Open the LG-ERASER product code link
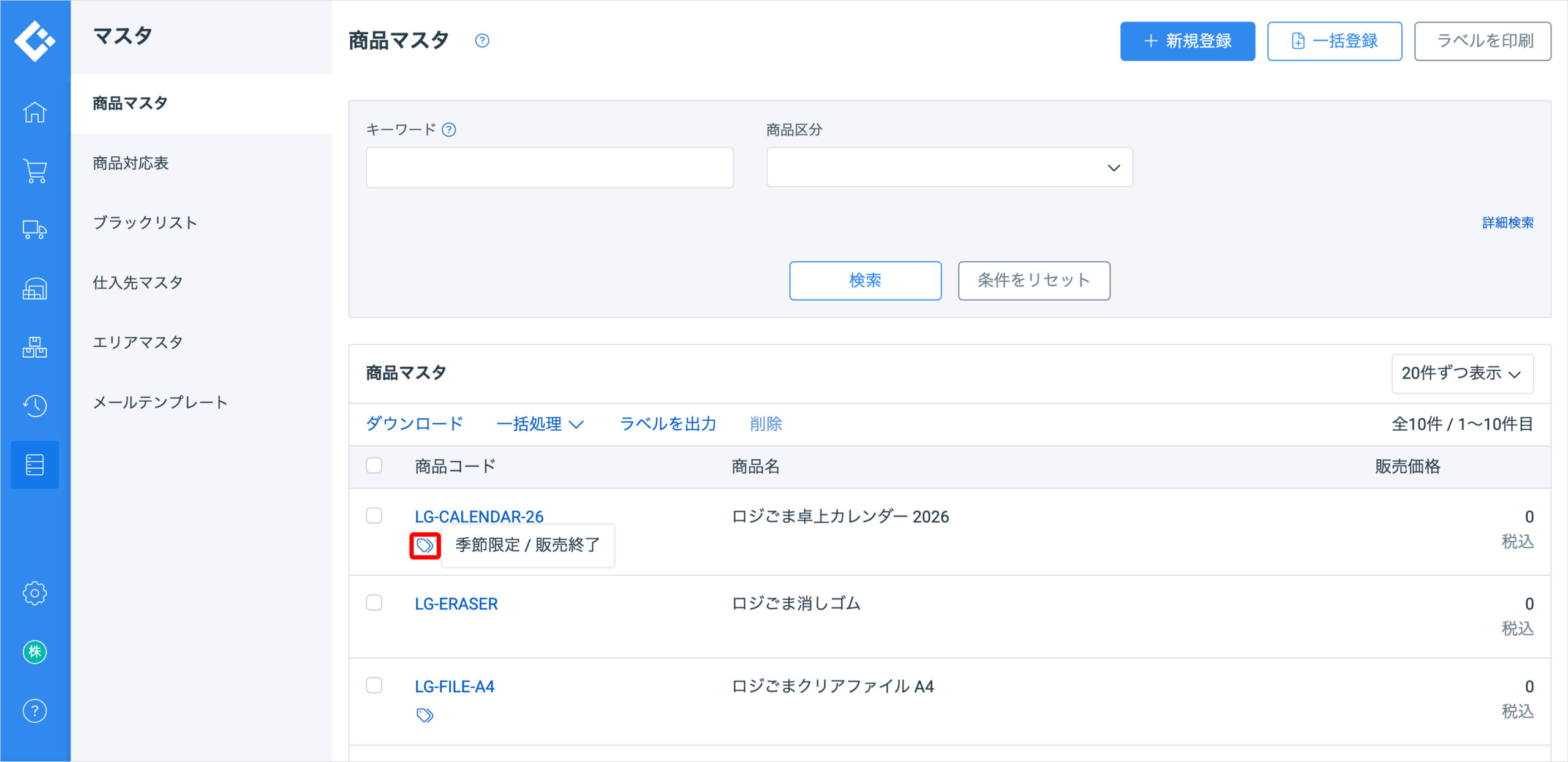The width and height of the screenshot is (1568, 762). pos(456,604)
